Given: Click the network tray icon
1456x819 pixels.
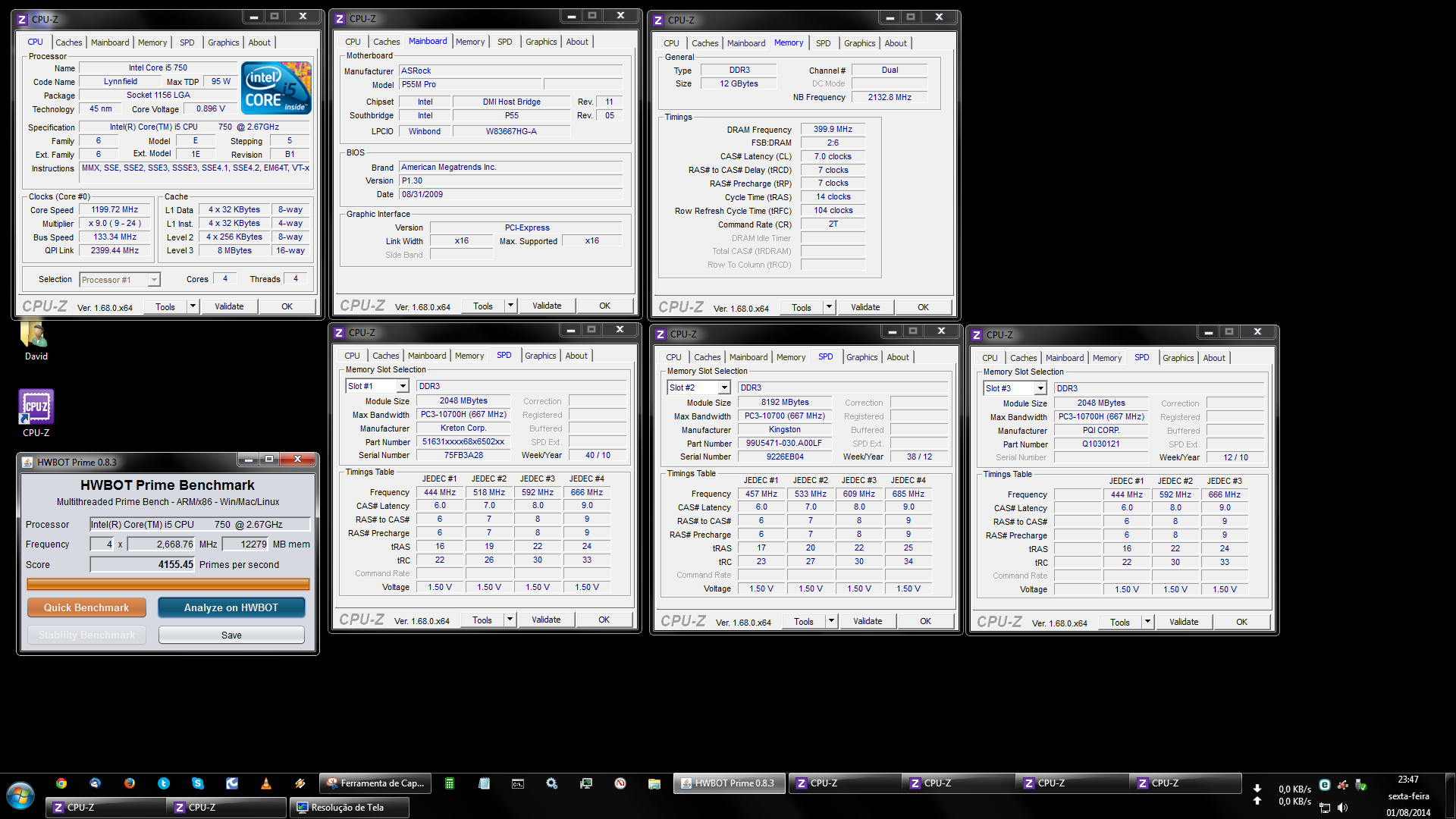Looking at the screenshot, I should point(1325,808).
